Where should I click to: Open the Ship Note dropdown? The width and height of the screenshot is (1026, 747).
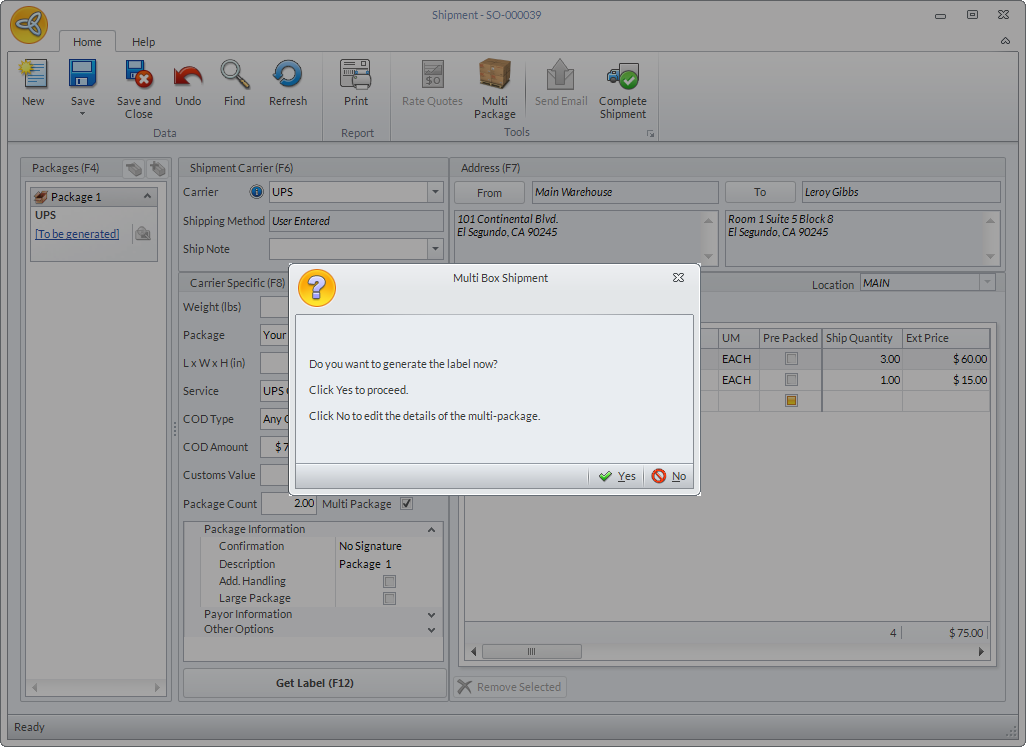click(435, 249)
